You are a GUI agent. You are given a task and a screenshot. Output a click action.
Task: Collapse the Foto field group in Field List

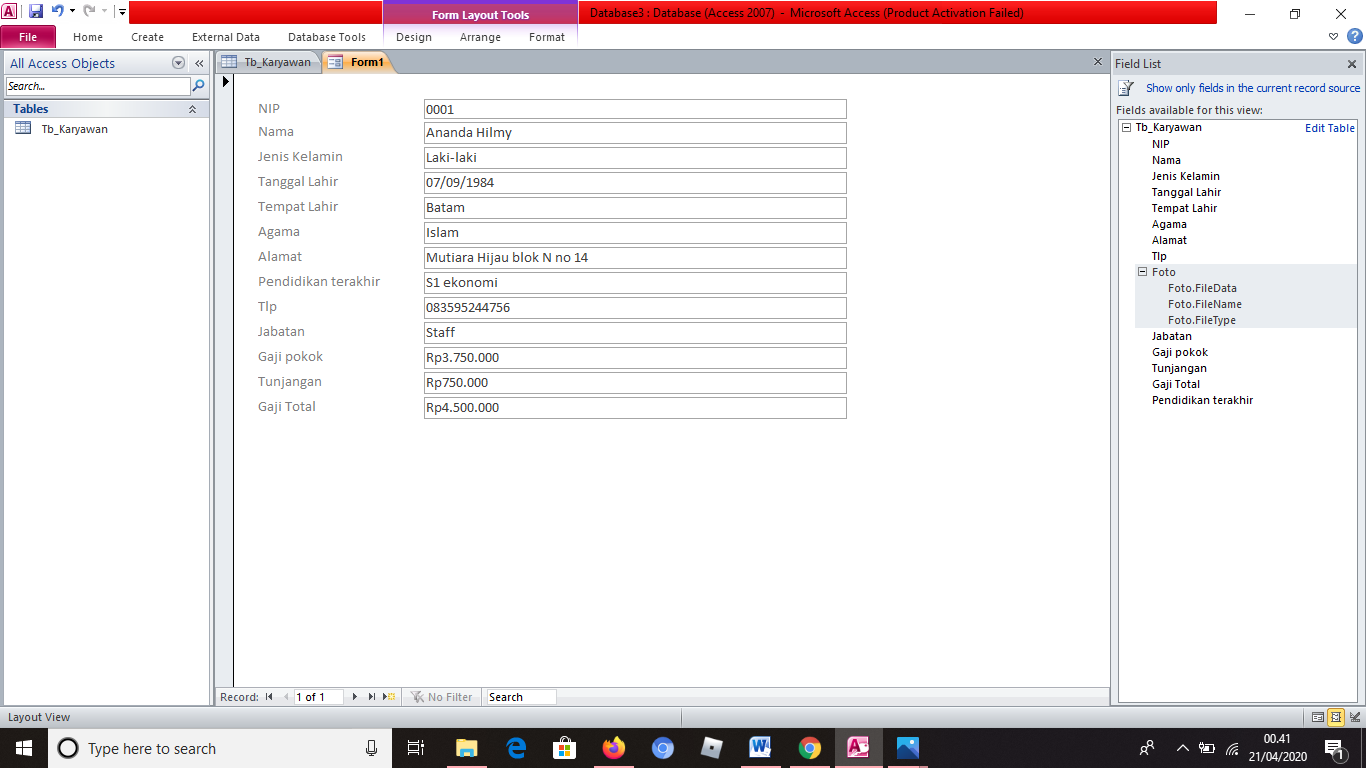1142,272
